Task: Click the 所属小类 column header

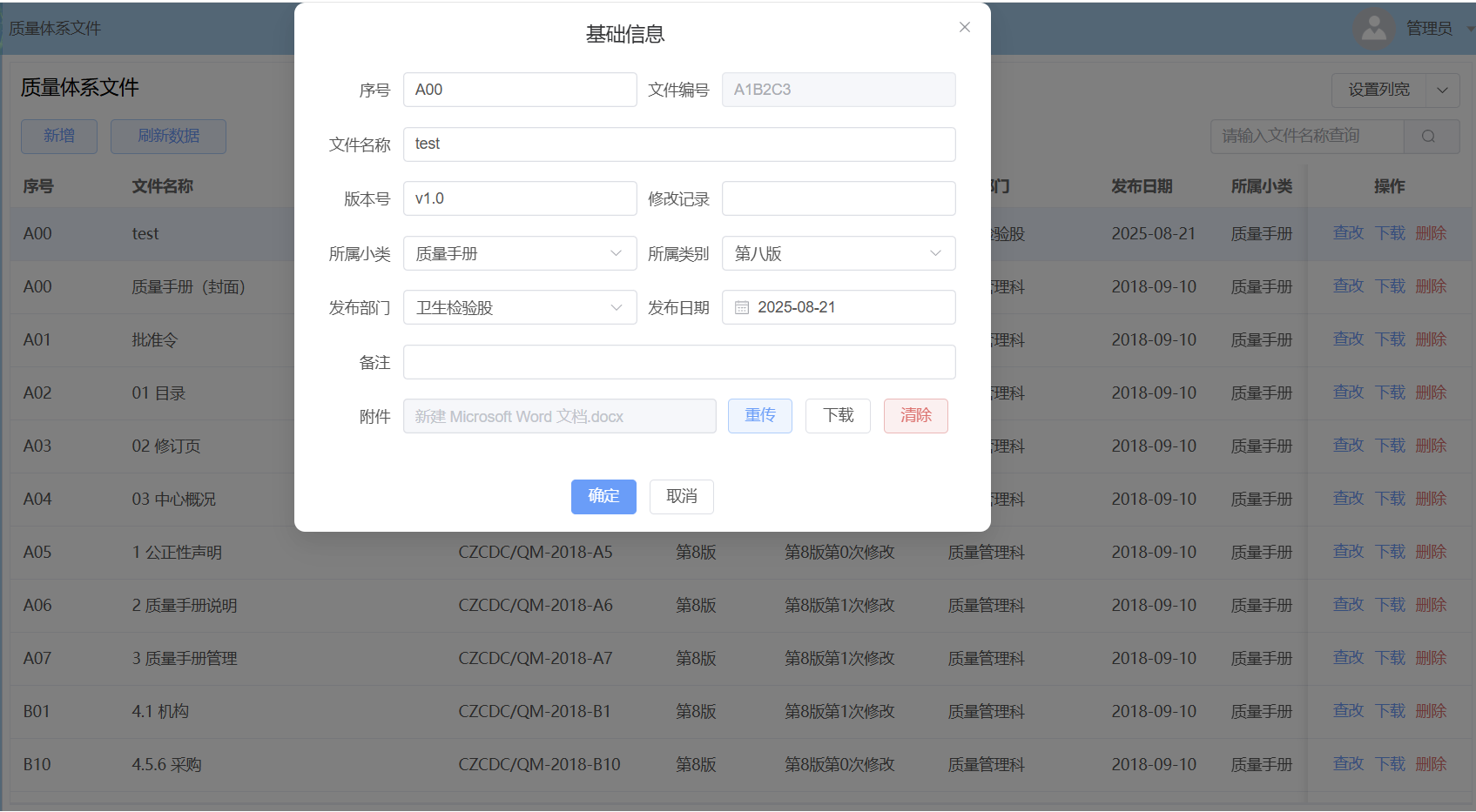Action: point(1262,186)
